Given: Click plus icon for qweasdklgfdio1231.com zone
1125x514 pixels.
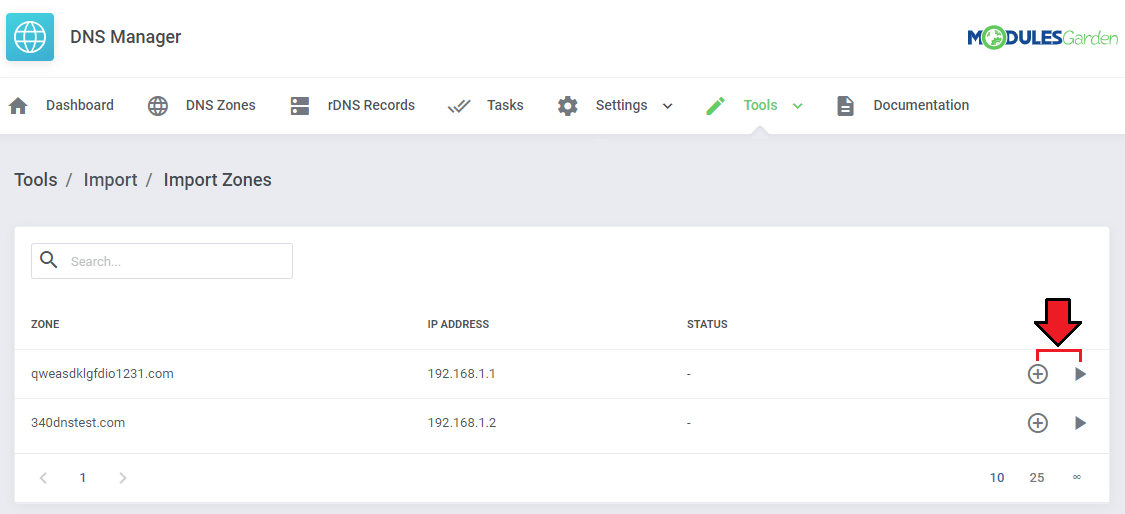Looking at the screenshot, I should 1037,374.
